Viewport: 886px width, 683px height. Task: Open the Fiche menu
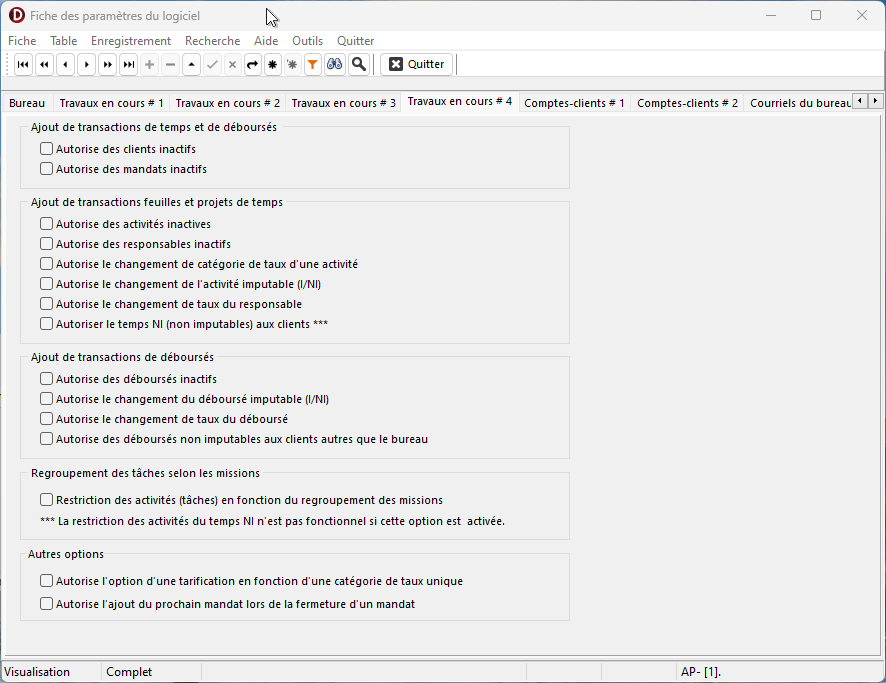tap(22, 41)
